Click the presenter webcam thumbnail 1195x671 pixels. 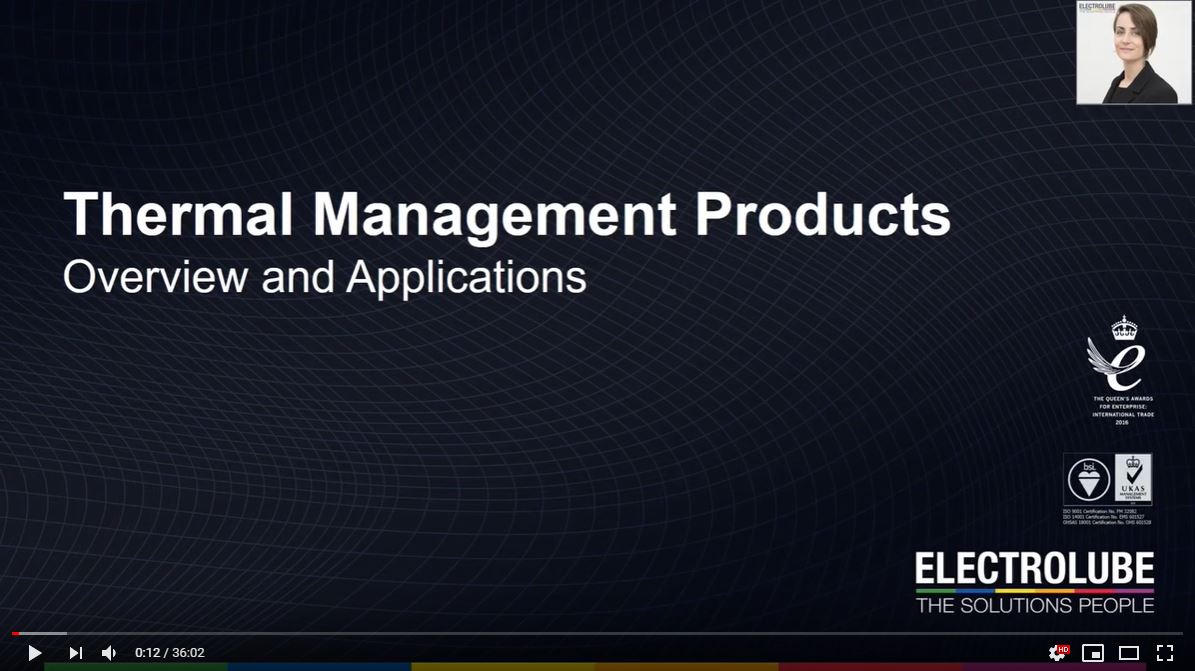pyautogui.click(x=1134, y=52)
